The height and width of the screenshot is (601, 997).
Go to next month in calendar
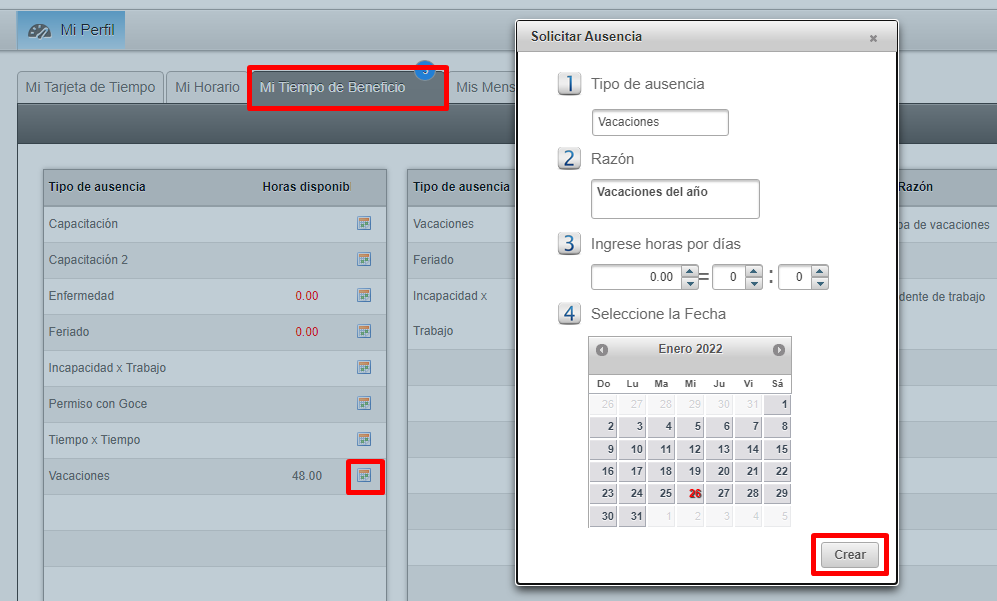pos(778,350)
